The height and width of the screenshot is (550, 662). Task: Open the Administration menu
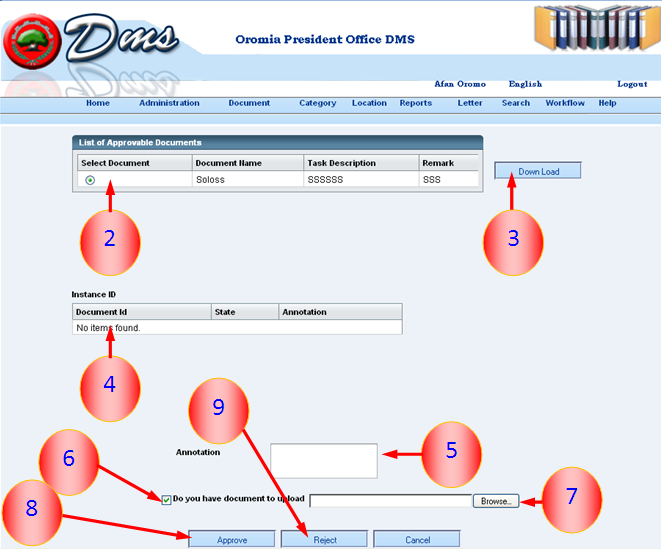(x=169, y=103)
